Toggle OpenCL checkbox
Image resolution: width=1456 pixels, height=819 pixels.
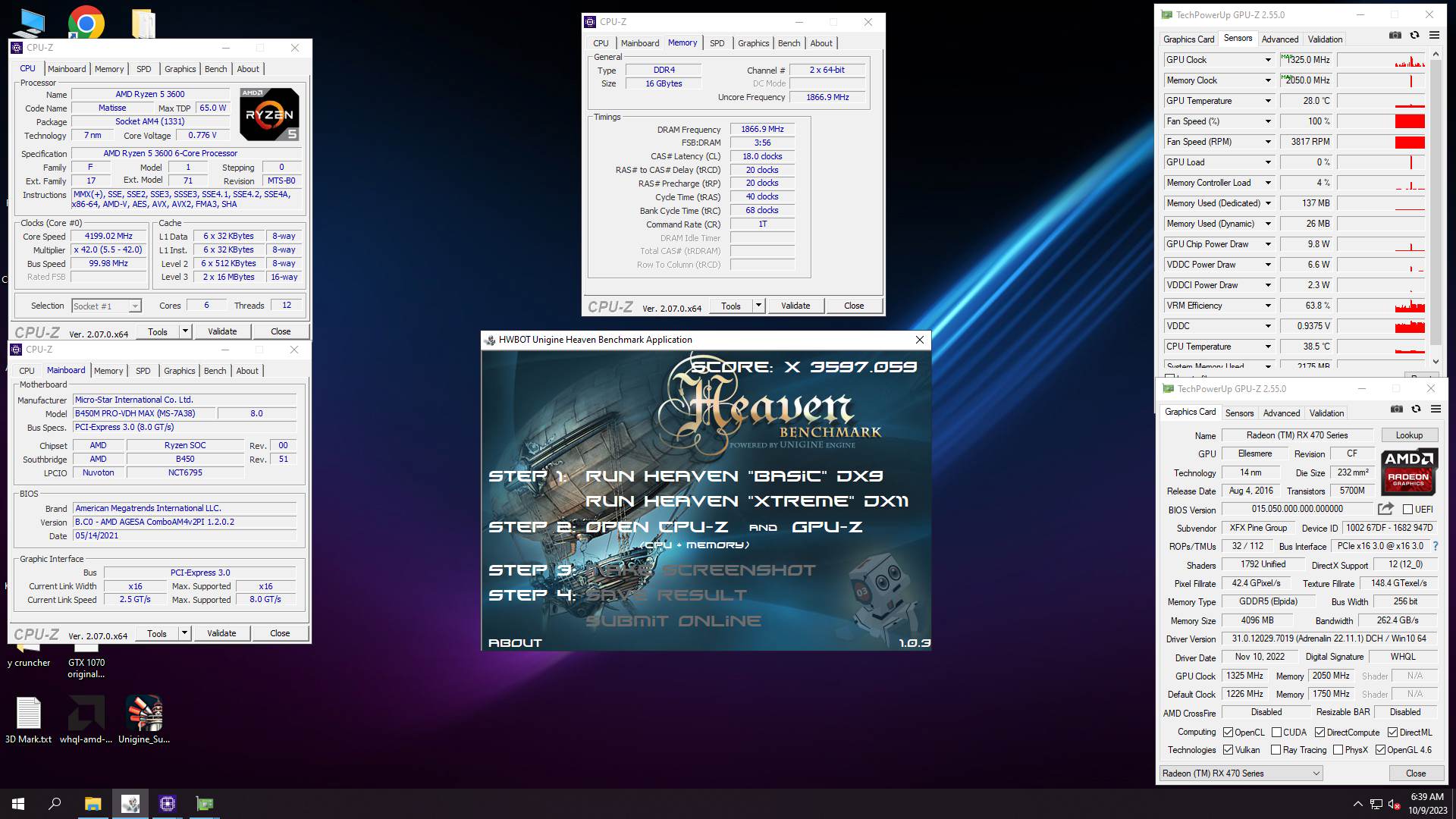coord(1228,733)
